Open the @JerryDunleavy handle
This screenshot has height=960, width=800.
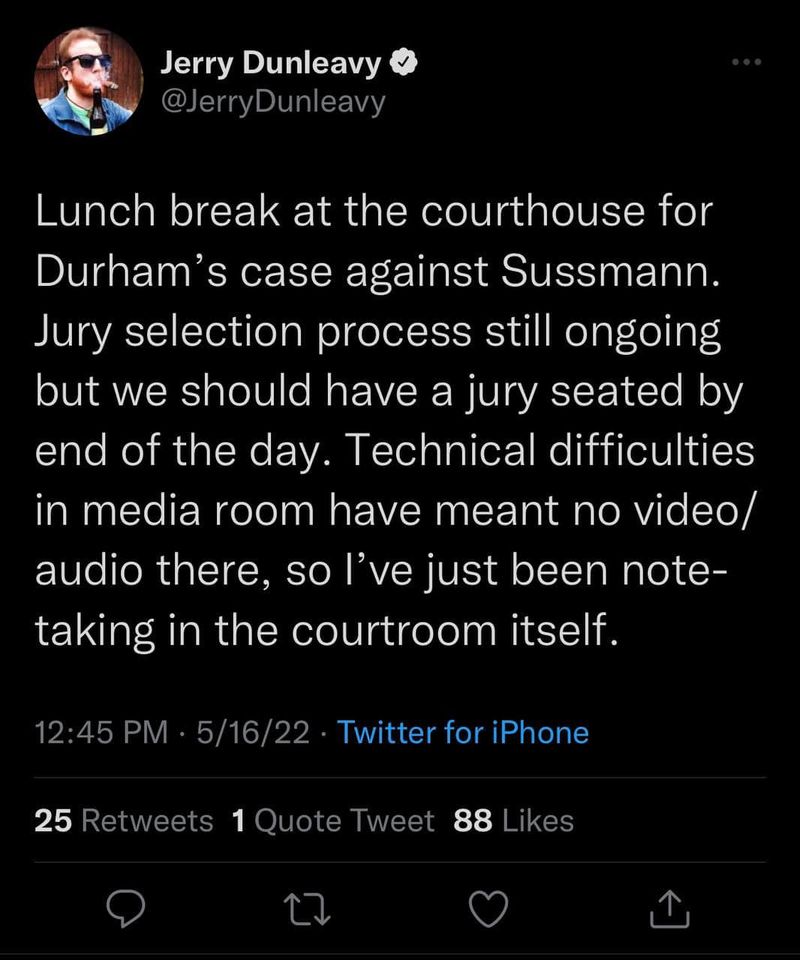tap(272, 101)
